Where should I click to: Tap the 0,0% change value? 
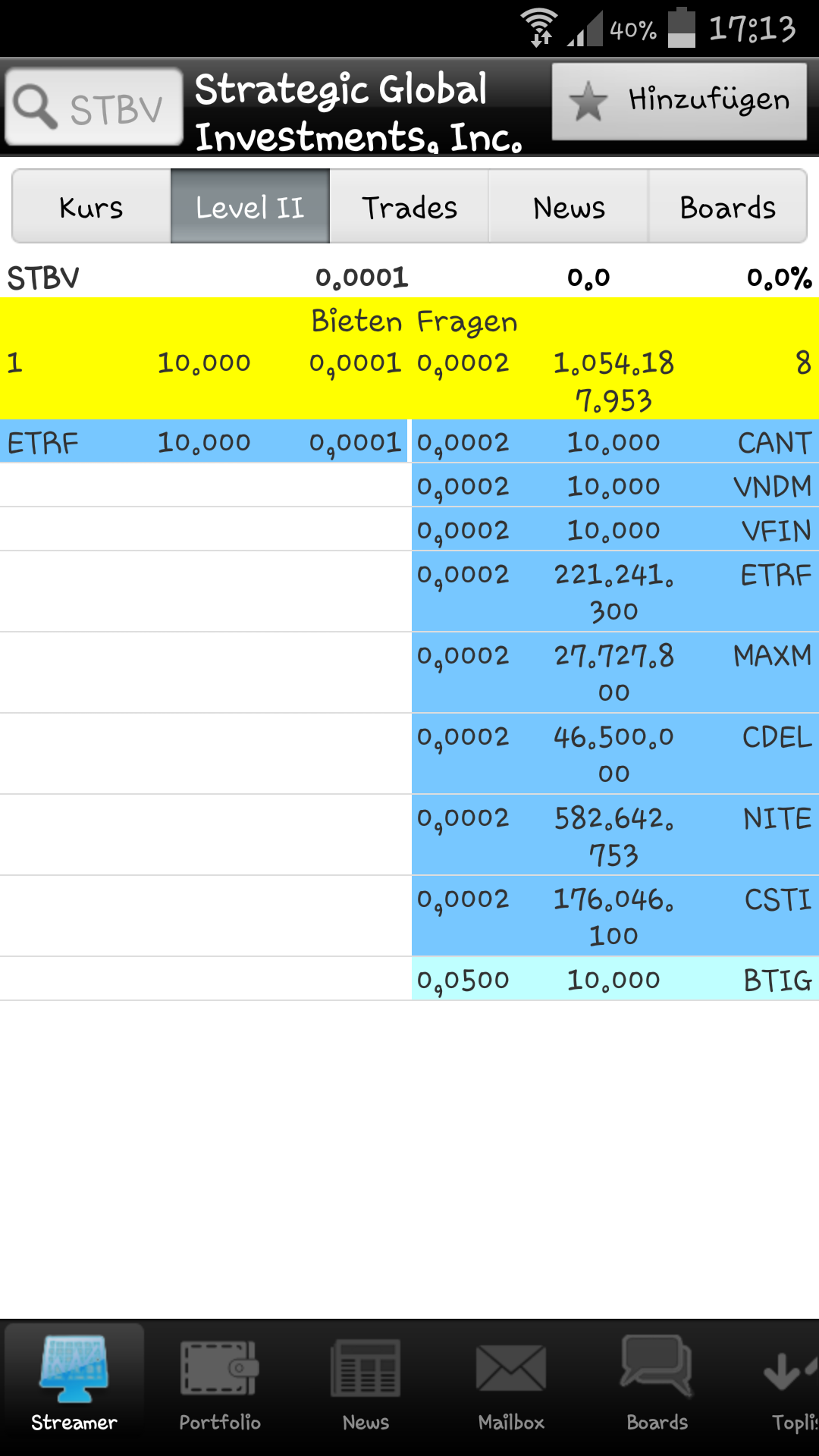tap(779, 278)
